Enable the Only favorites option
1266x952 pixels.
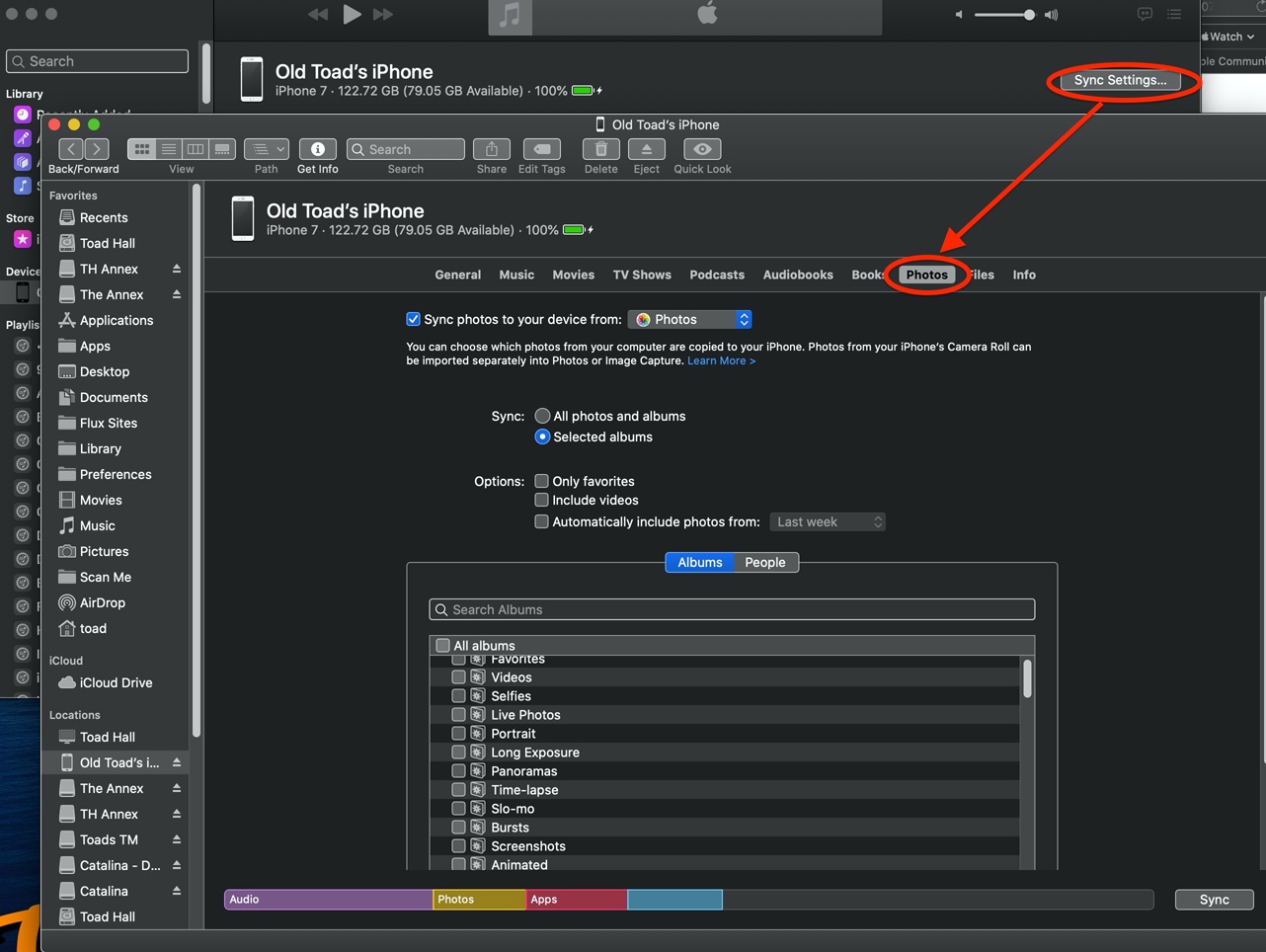point(541,481)
